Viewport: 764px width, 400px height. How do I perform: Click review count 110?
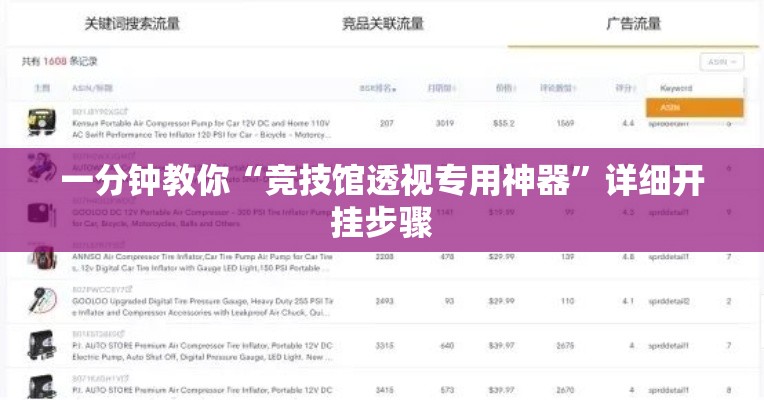[x=567, y=301]
